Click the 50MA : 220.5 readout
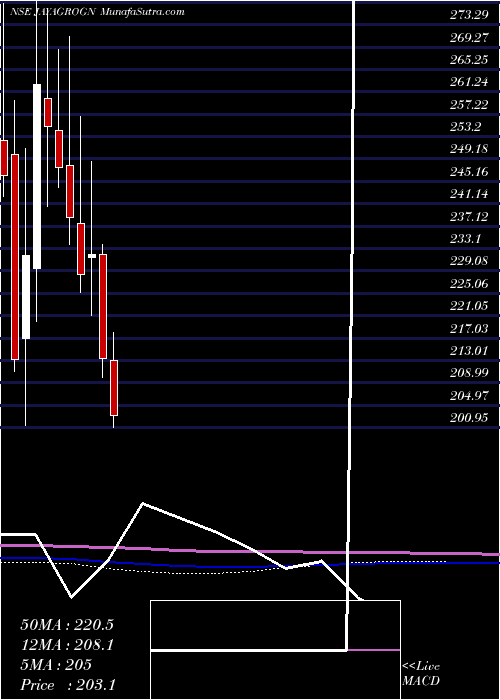This screenshot has height=700, width=500. click(x=67, y=625)
